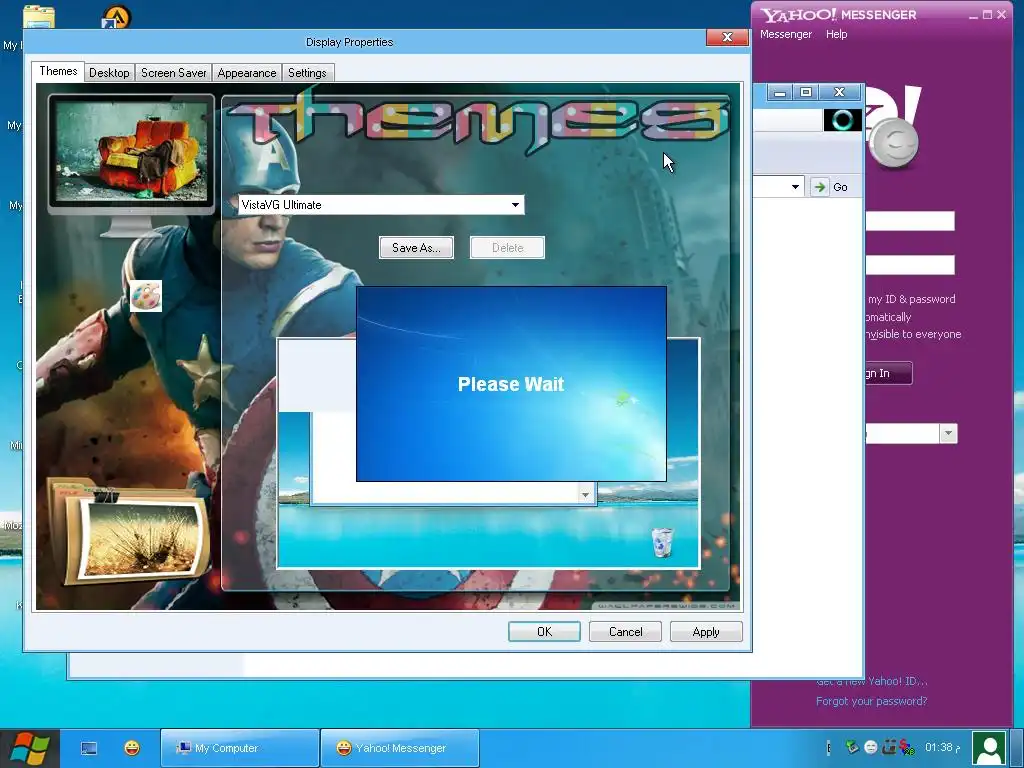Click the 'Get a new Yahoo! ID...' link
The height and width of the screenshot is (768, 1024).
pos(871,681)
